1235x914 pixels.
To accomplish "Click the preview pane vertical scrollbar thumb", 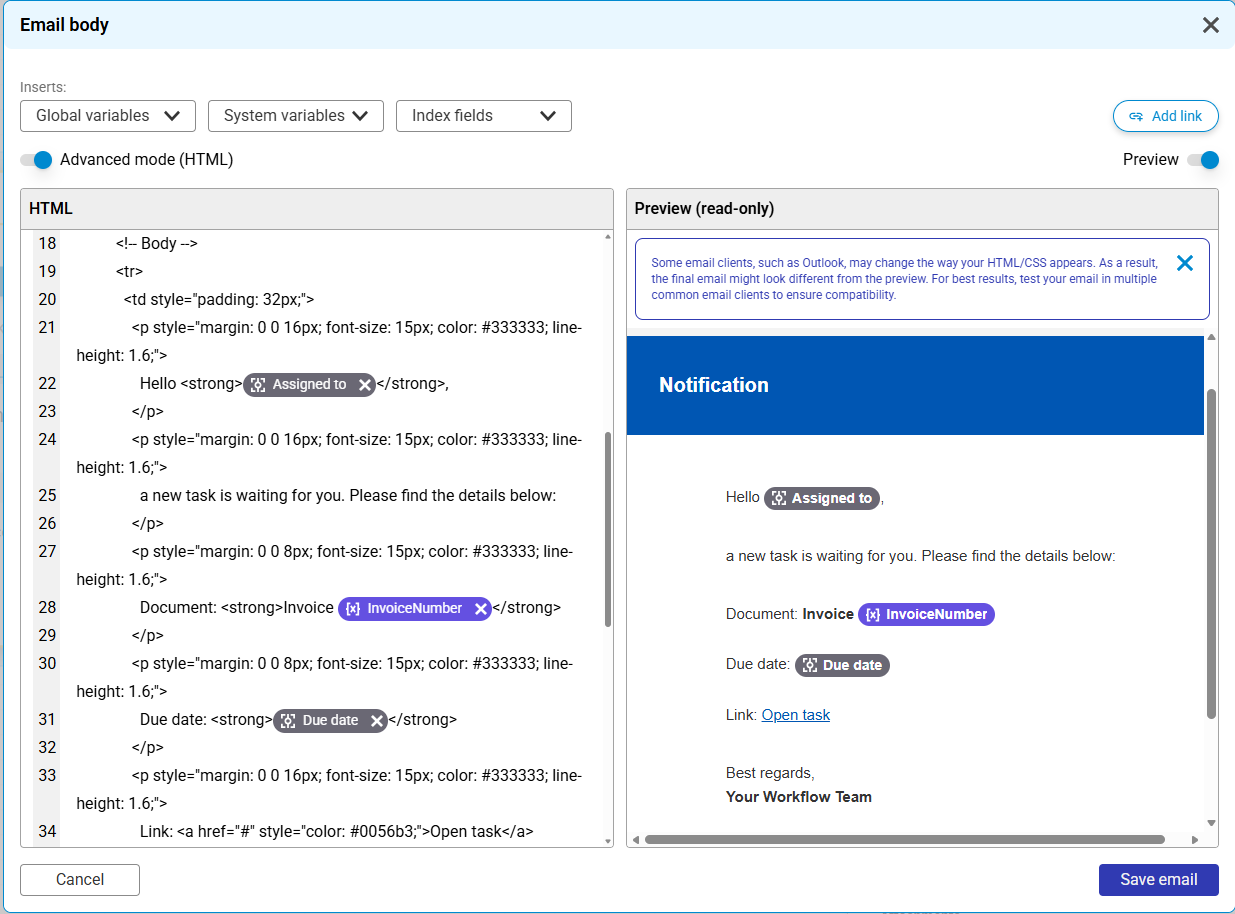I will (x=1211, y=554).
